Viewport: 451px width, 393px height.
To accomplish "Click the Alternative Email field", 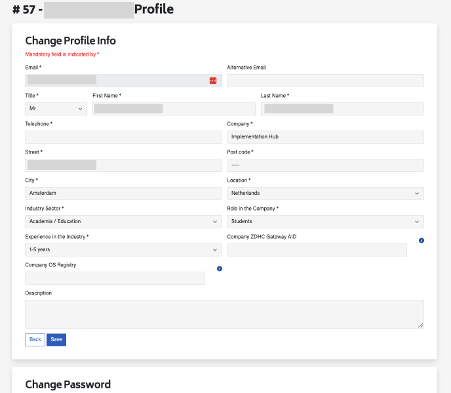I will tap(325, 81).
